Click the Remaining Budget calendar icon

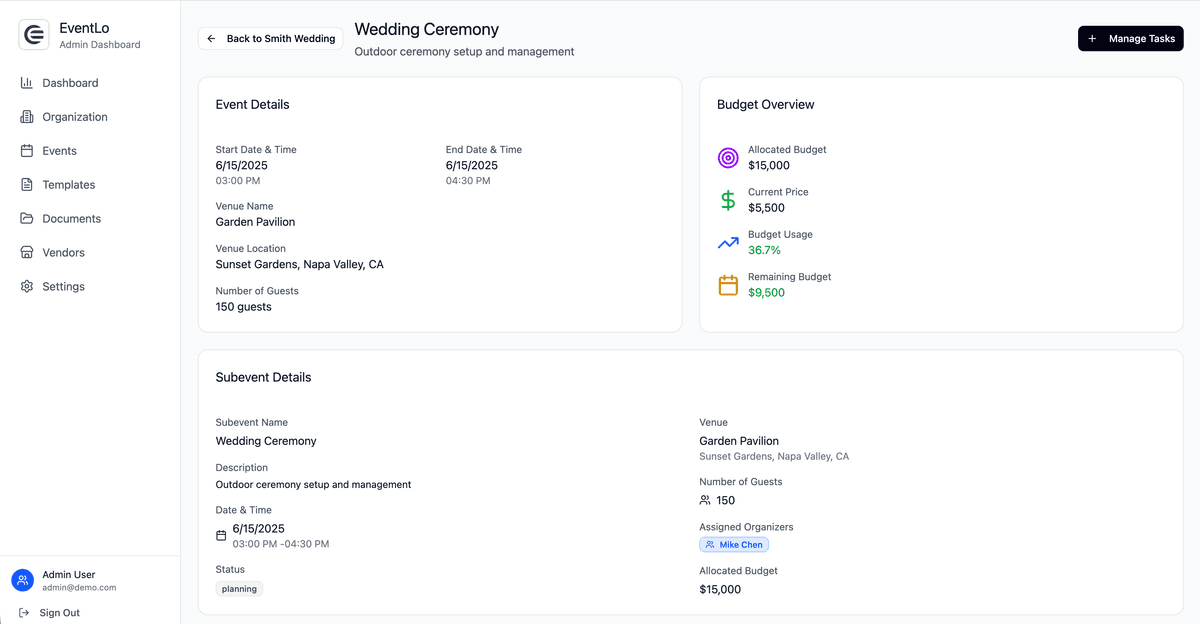point(727,285)
